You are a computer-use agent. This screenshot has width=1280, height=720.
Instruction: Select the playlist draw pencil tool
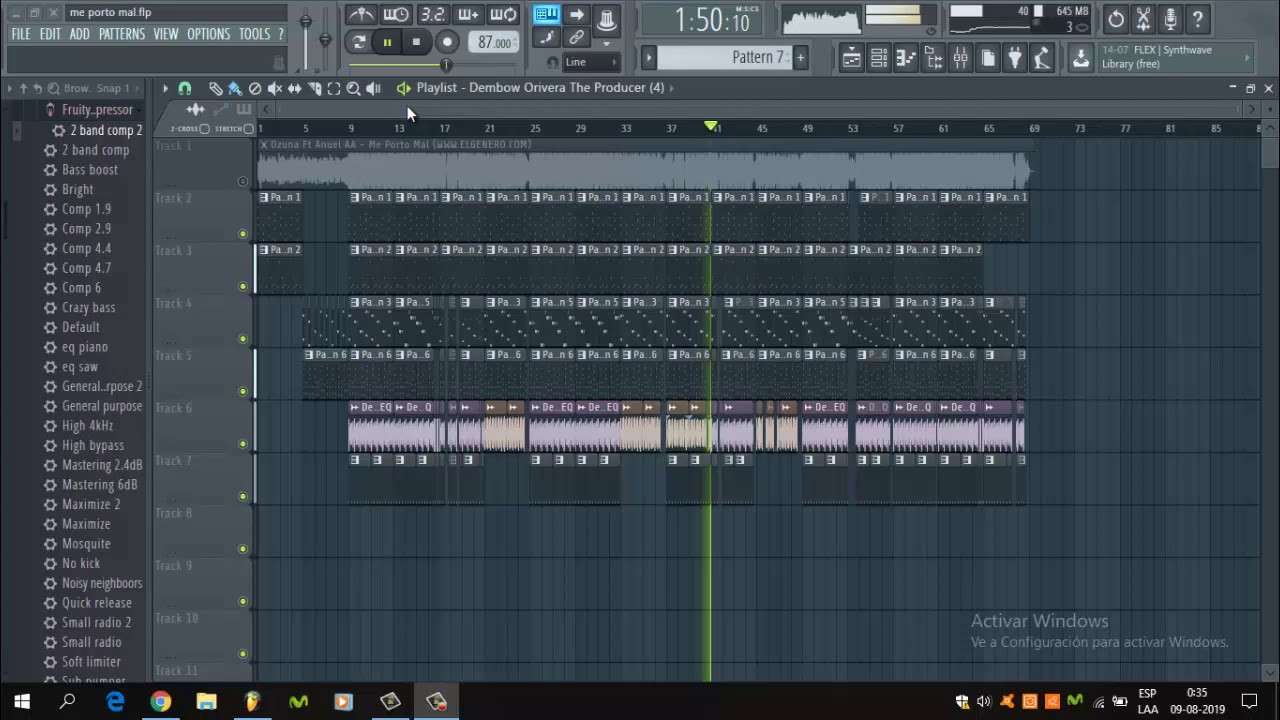point(215,88)
